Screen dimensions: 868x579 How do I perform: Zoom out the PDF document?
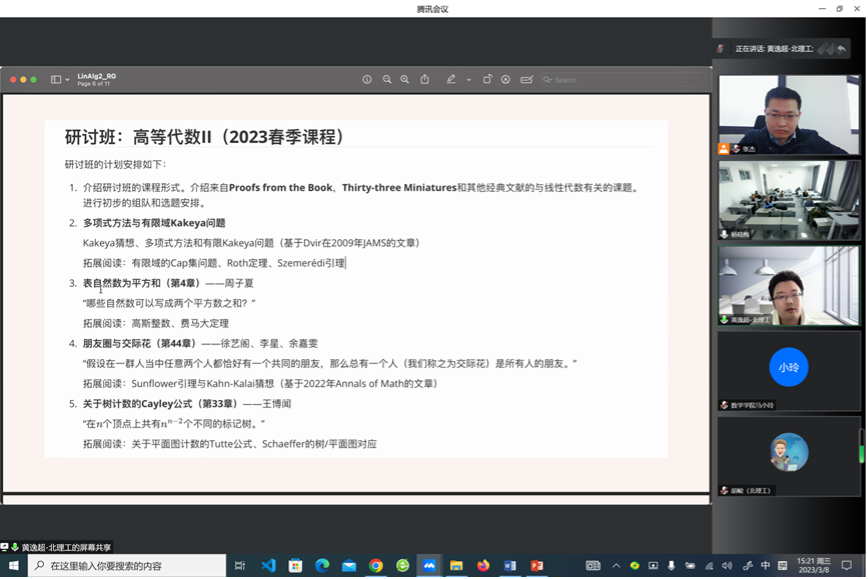click(x=387, y=80)
